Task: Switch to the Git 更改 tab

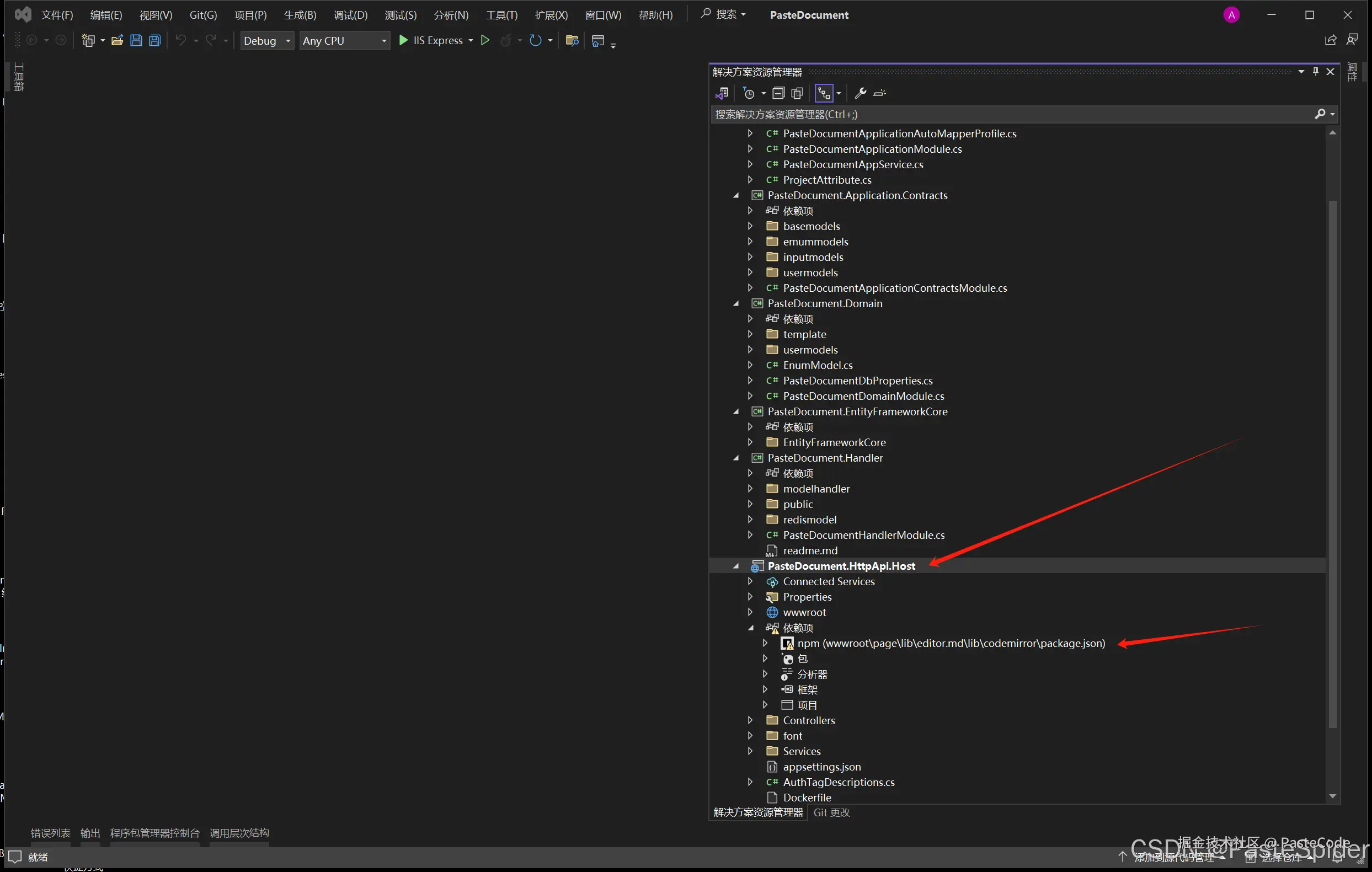Action: coord(831,813)
